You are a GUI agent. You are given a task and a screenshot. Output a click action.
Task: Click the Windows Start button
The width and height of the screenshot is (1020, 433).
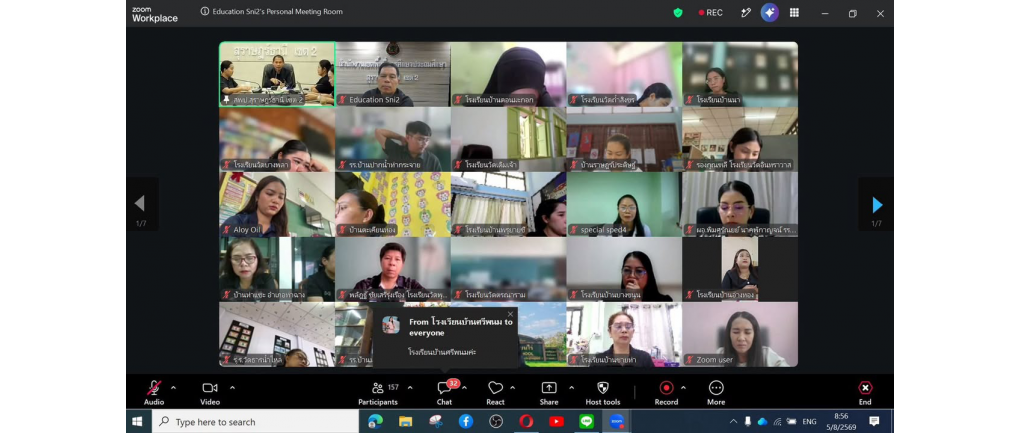[x=138, y=421]
